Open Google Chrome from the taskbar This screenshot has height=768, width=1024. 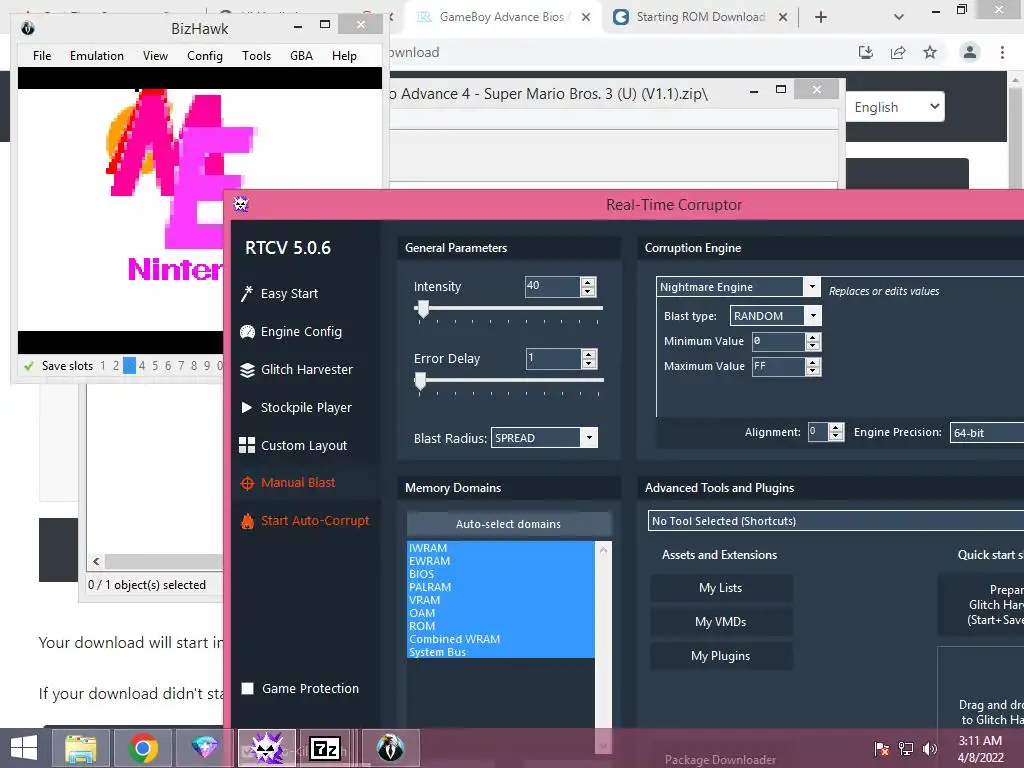(143, 748)
